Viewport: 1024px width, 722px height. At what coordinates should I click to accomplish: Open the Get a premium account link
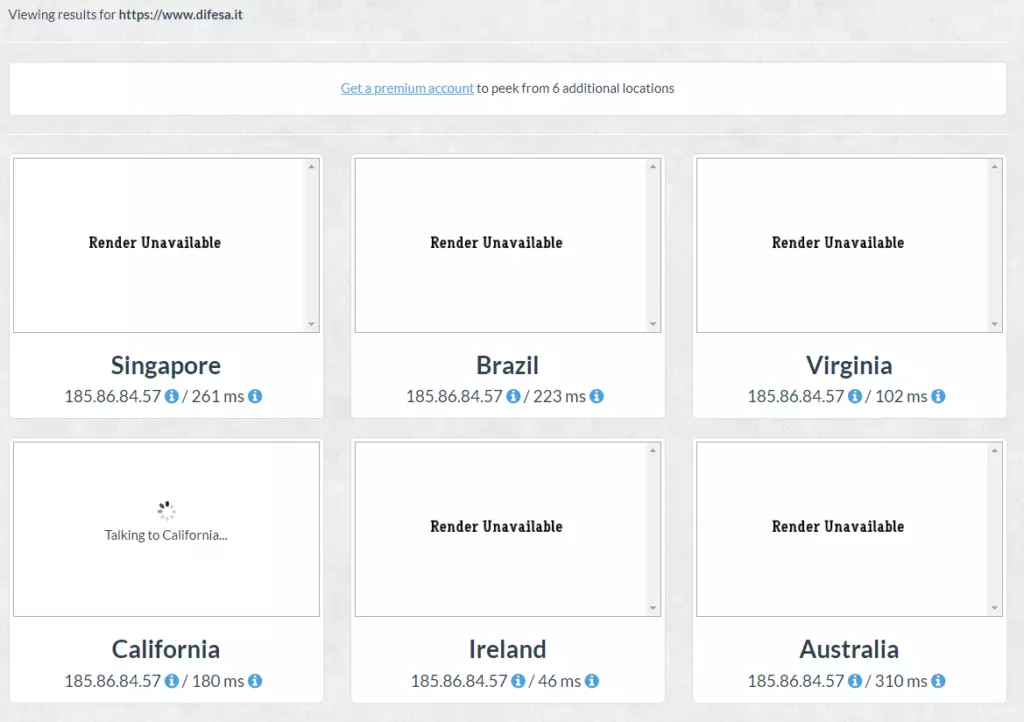coord(407,88)
